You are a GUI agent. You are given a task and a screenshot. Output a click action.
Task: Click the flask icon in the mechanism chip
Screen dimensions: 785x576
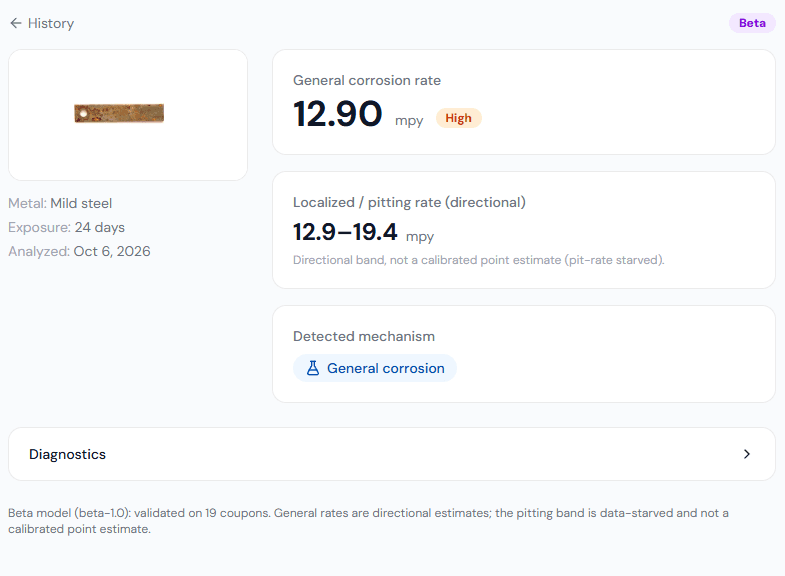(x=313, y=368)
